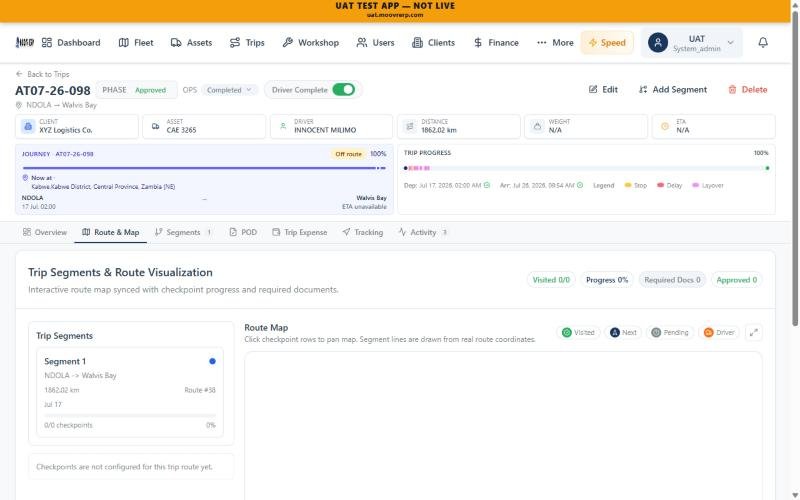The image size is (800, 500).
Task: Click Add Segment button
Action: tap(673, 90)
